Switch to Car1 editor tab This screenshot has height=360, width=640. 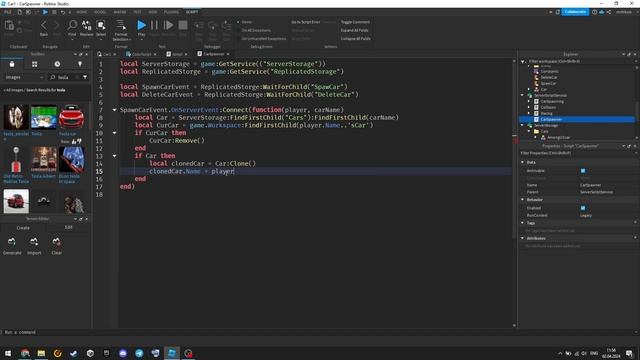[x=107, y=54]
